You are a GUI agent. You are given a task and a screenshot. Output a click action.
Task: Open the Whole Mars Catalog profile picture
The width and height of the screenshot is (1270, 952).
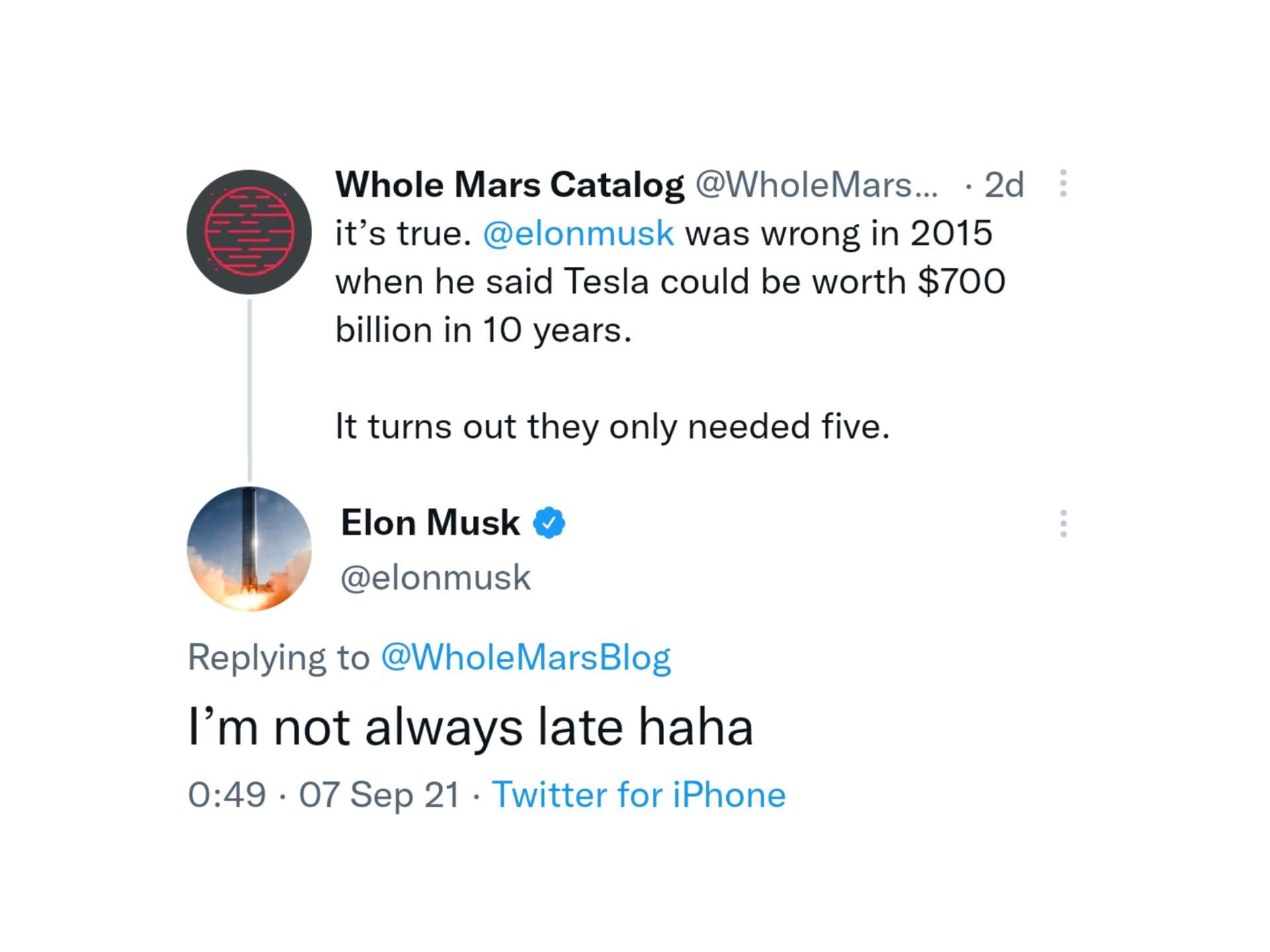(x=249, y=232)
